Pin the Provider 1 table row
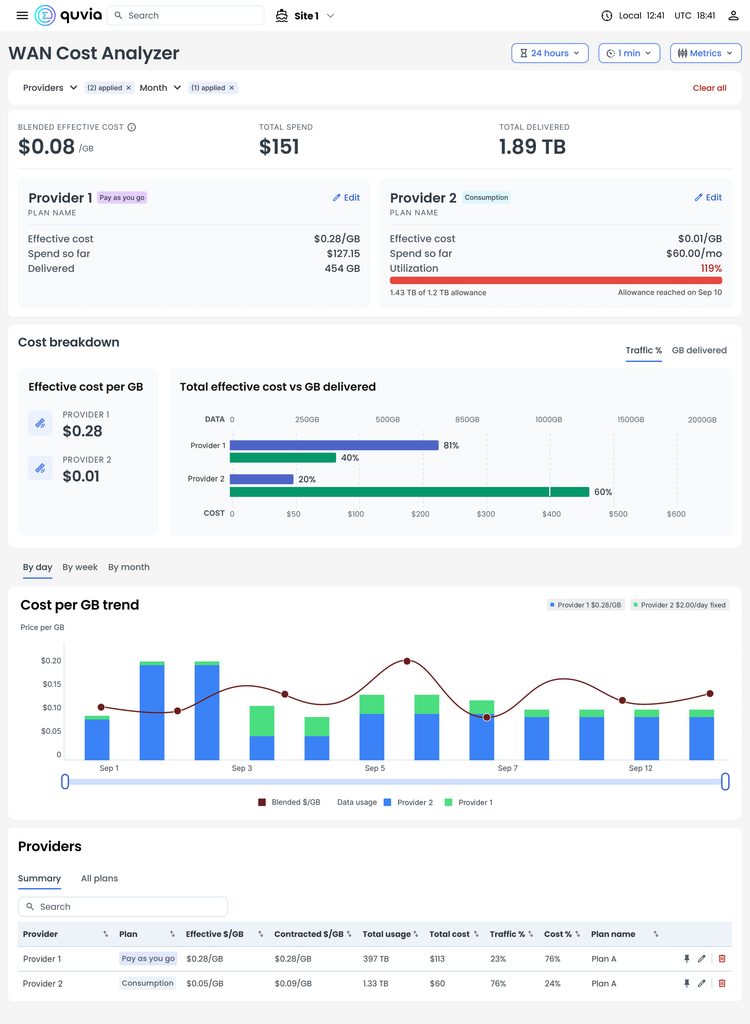This screenshot has width=750, height=1024. click(x=687, y=959)
